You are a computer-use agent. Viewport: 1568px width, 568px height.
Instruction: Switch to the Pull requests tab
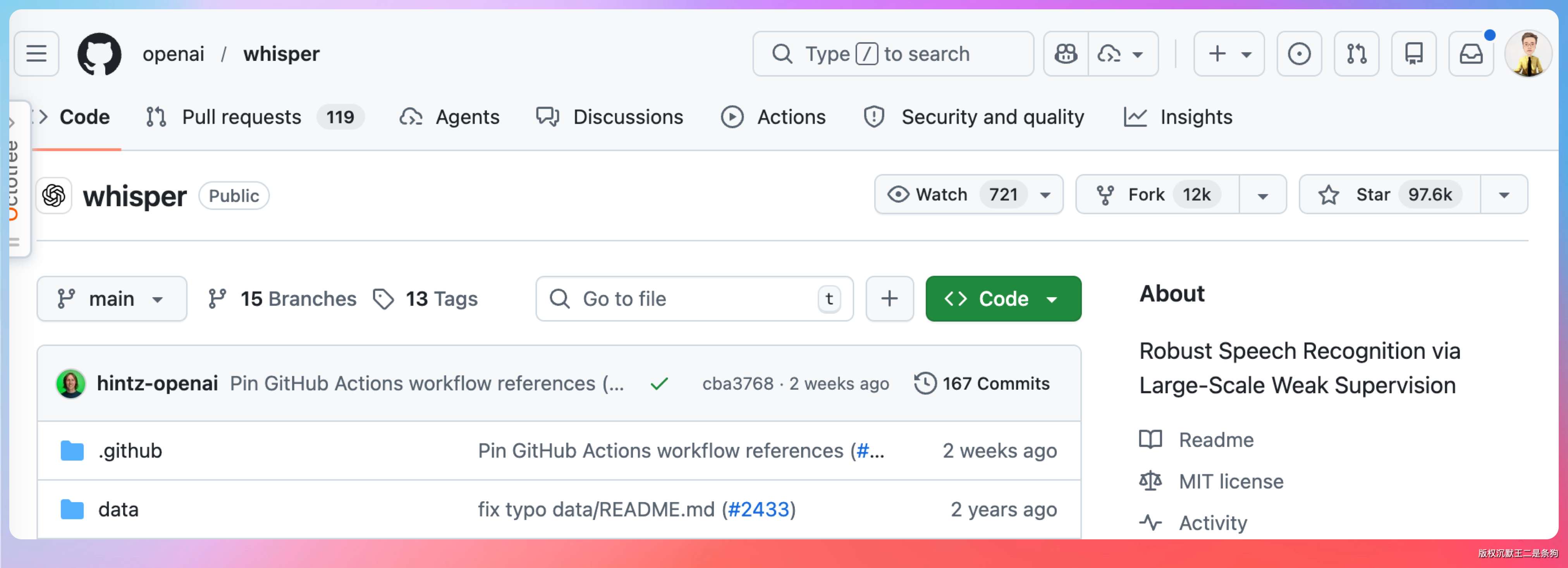pos(241,117)
